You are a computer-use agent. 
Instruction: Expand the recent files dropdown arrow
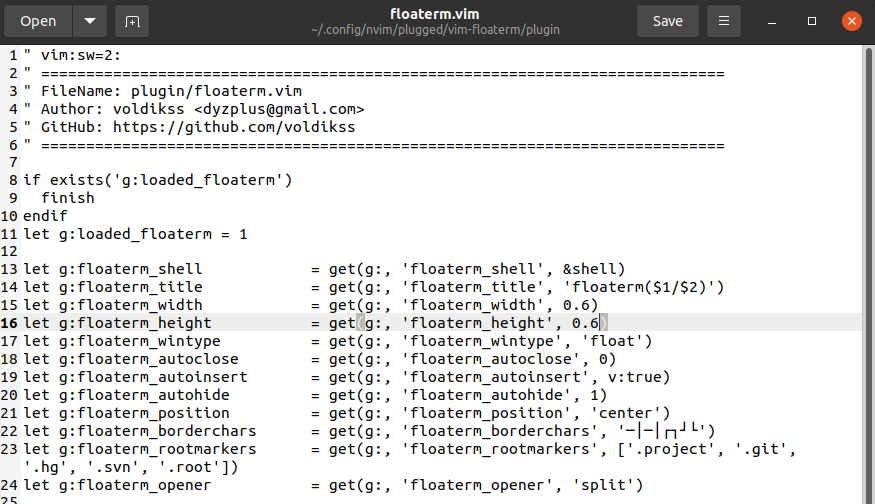(89, 21)
